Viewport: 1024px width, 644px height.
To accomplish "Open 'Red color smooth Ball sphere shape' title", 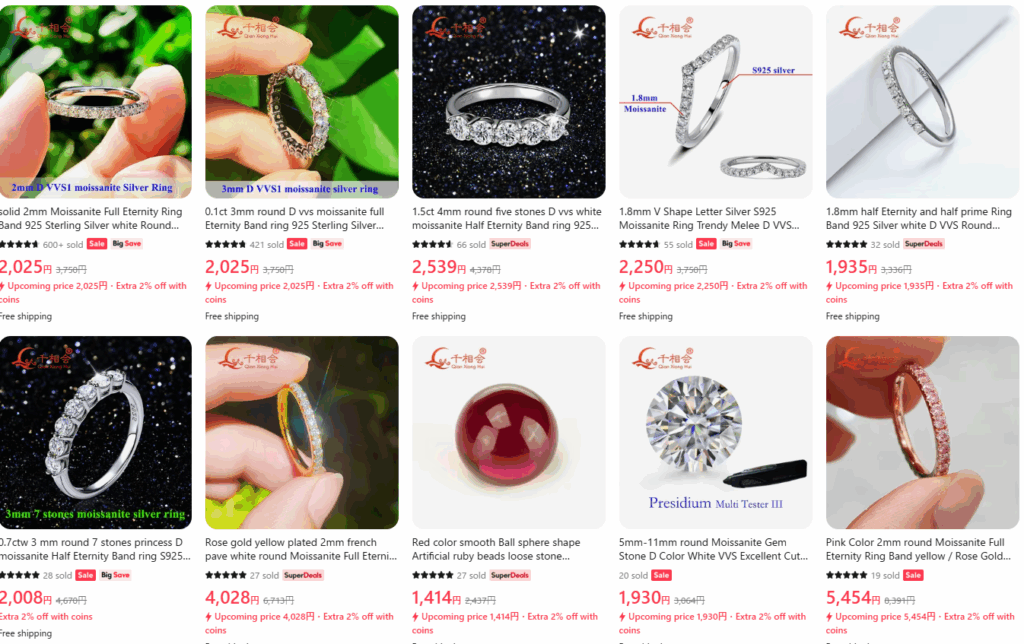I will tap(496, 542).
